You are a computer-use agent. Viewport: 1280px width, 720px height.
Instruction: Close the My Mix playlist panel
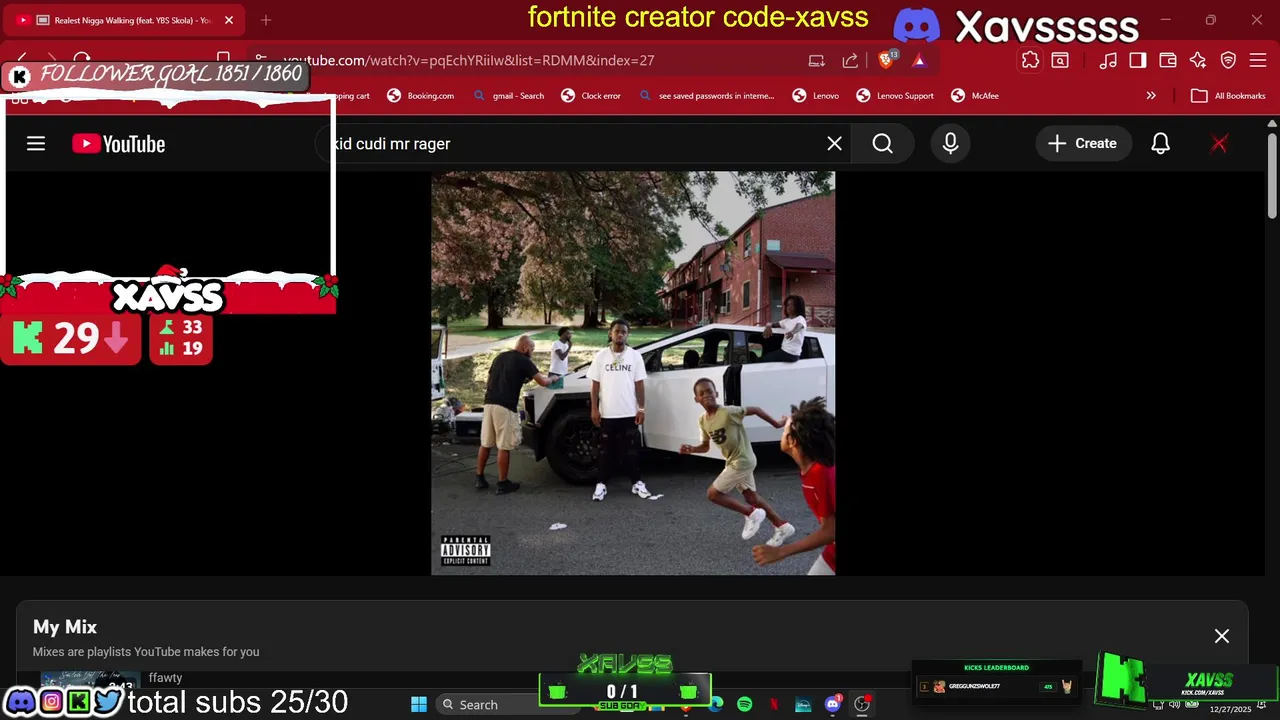tap(1221, 636)
